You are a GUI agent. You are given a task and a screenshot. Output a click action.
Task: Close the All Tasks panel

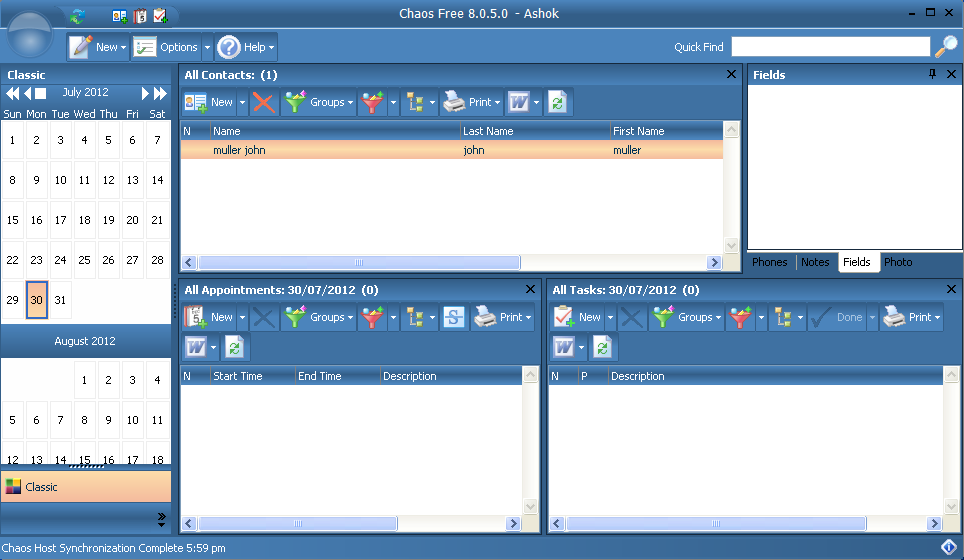click(951, 289)
